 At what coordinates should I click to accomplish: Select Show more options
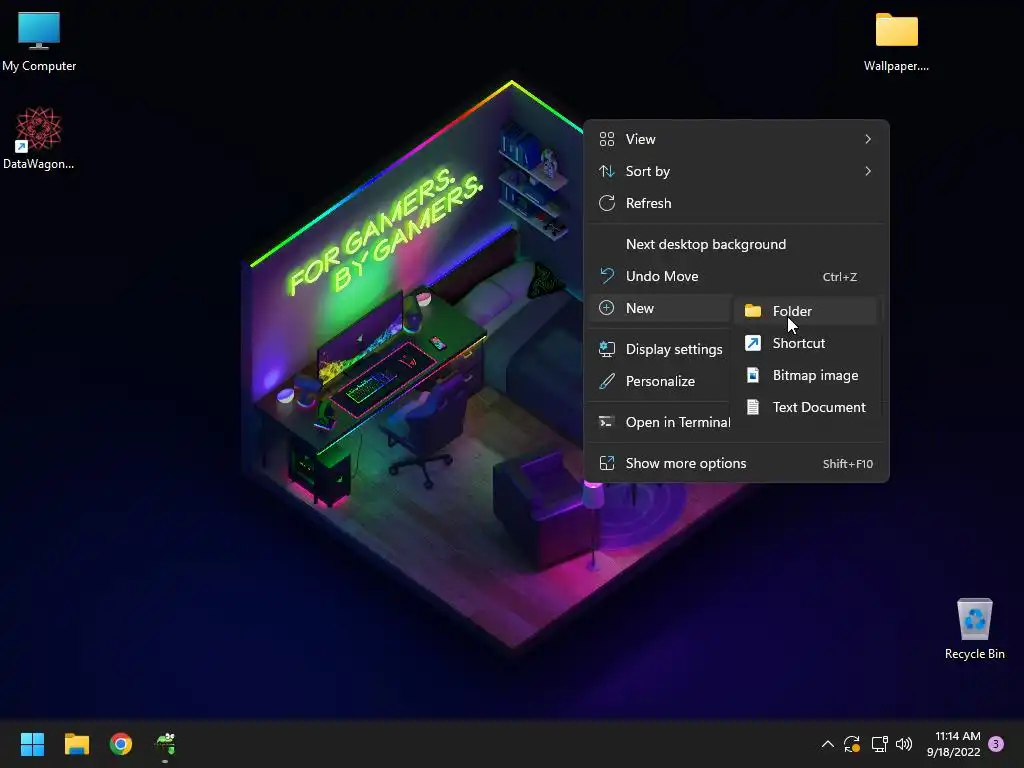tap(736, 464)
